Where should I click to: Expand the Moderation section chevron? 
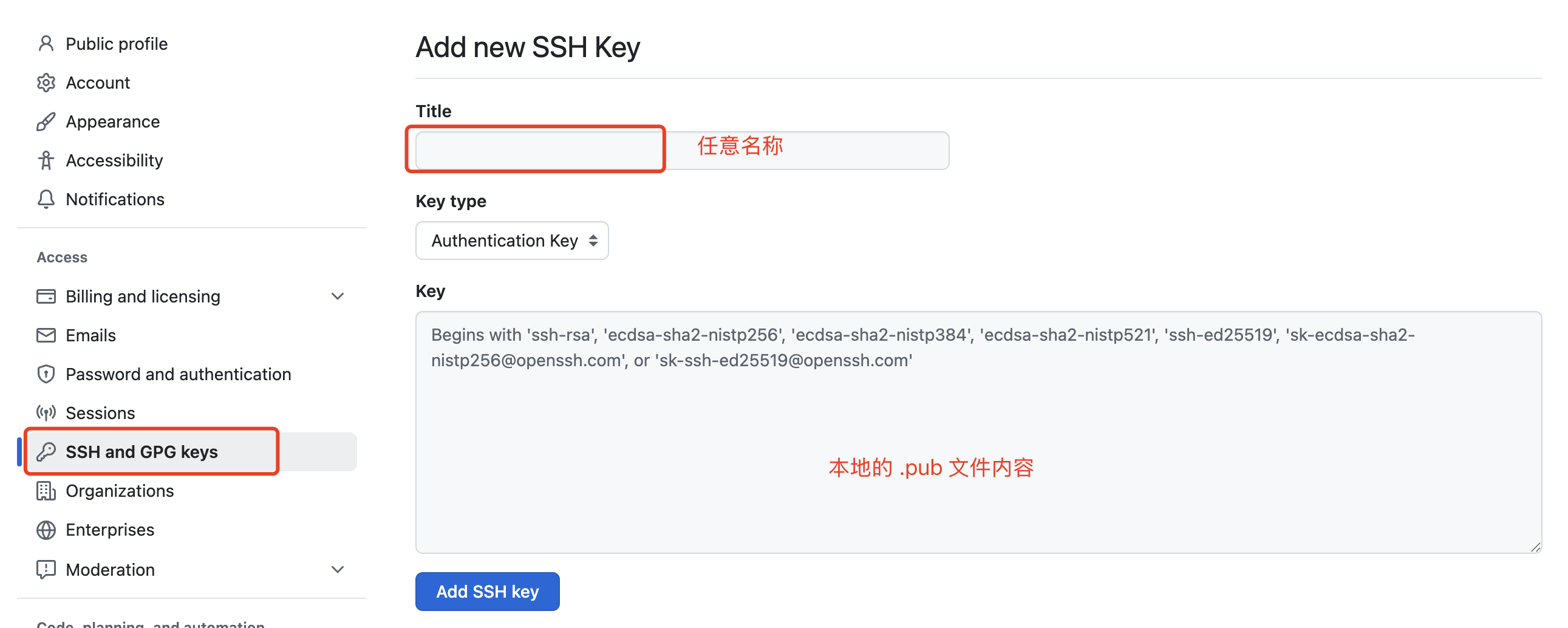click(338, 570)
